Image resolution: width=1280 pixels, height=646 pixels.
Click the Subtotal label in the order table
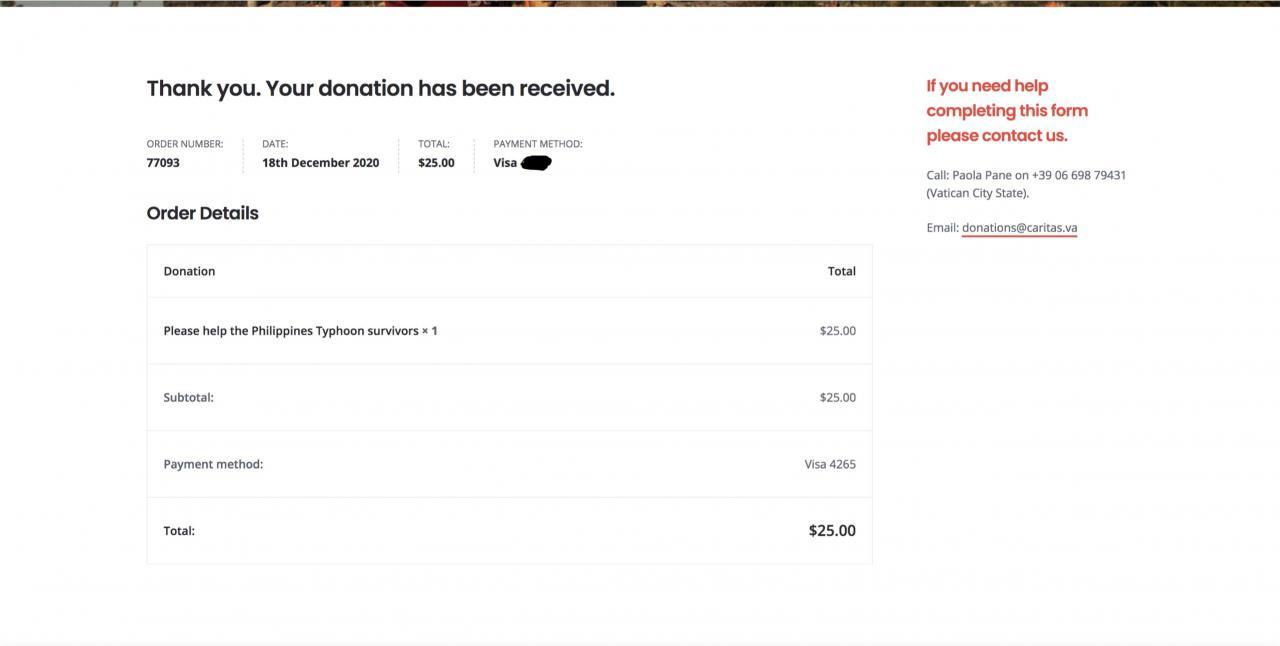coord(188,398)
